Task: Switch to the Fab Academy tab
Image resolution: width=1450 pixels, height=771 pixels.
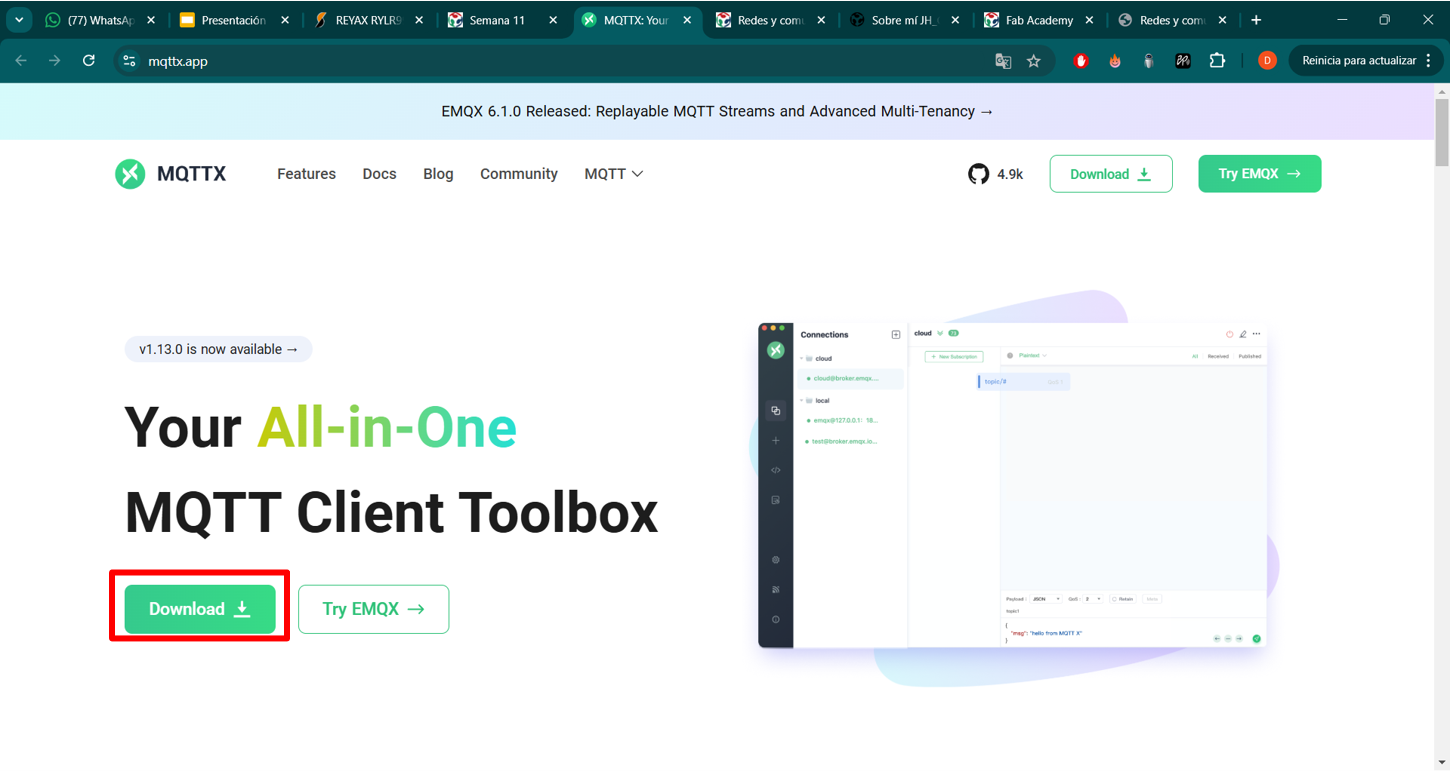Action: point(1037,20)
